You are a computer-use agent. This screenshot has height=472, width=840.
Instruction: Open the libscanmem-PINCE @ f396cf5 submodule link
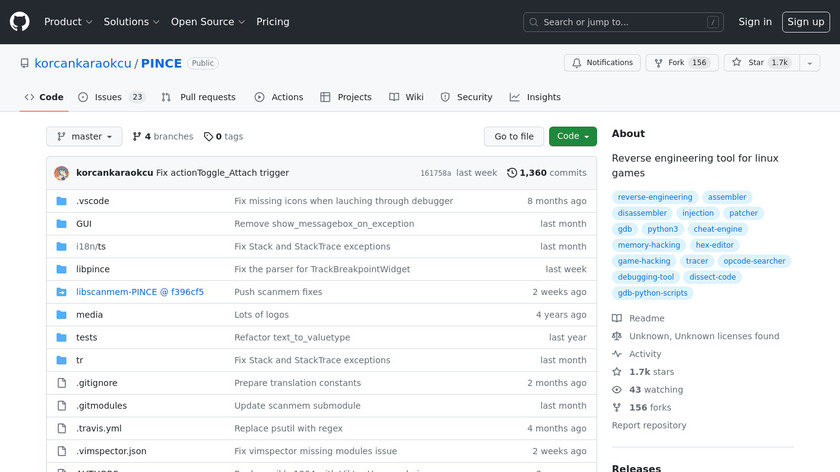(x=140, y=292)
